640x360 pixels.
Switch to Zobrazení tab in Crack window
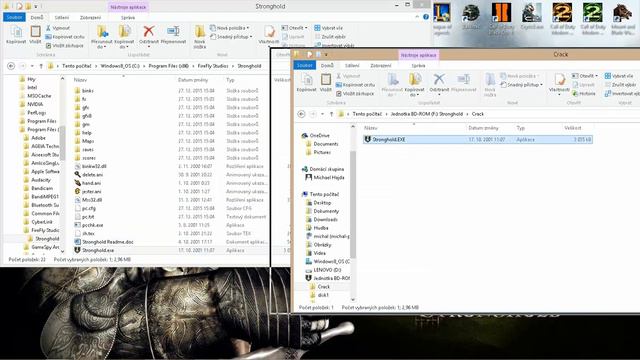pyautogui.click(x=381, y=66)
